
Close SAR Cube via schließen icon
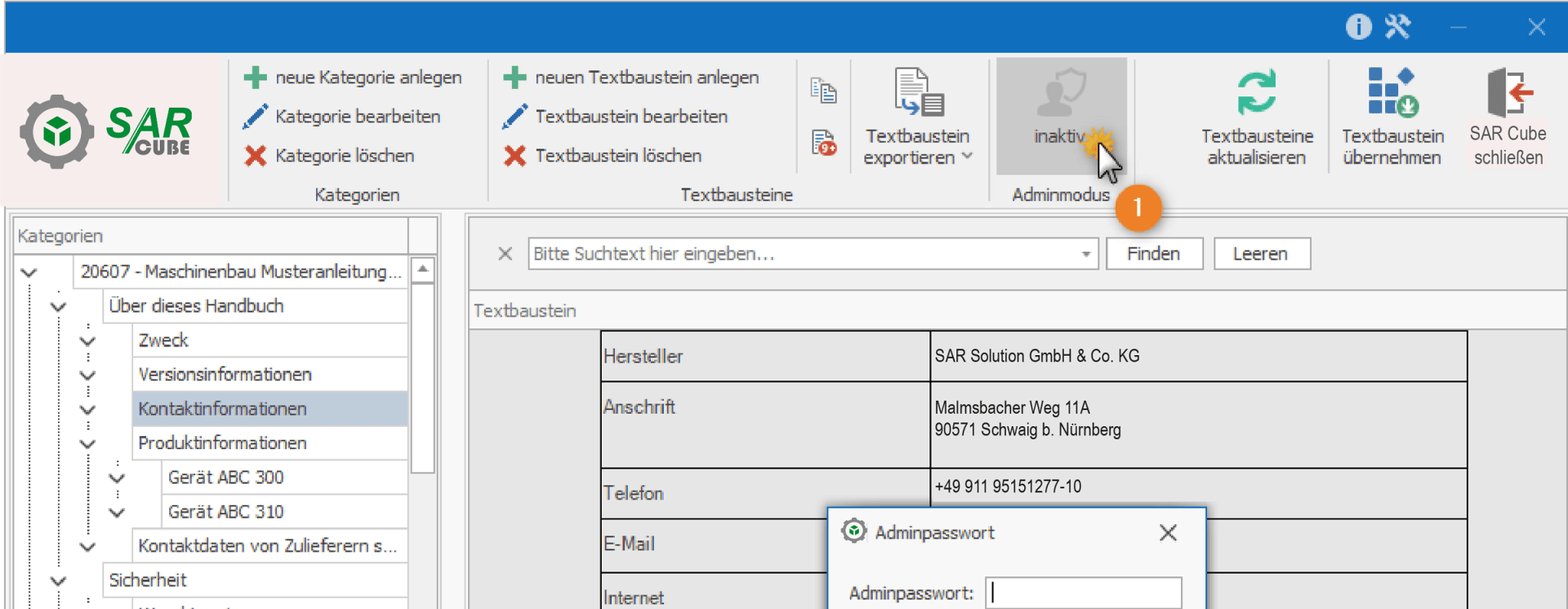tap(1508, 92)
